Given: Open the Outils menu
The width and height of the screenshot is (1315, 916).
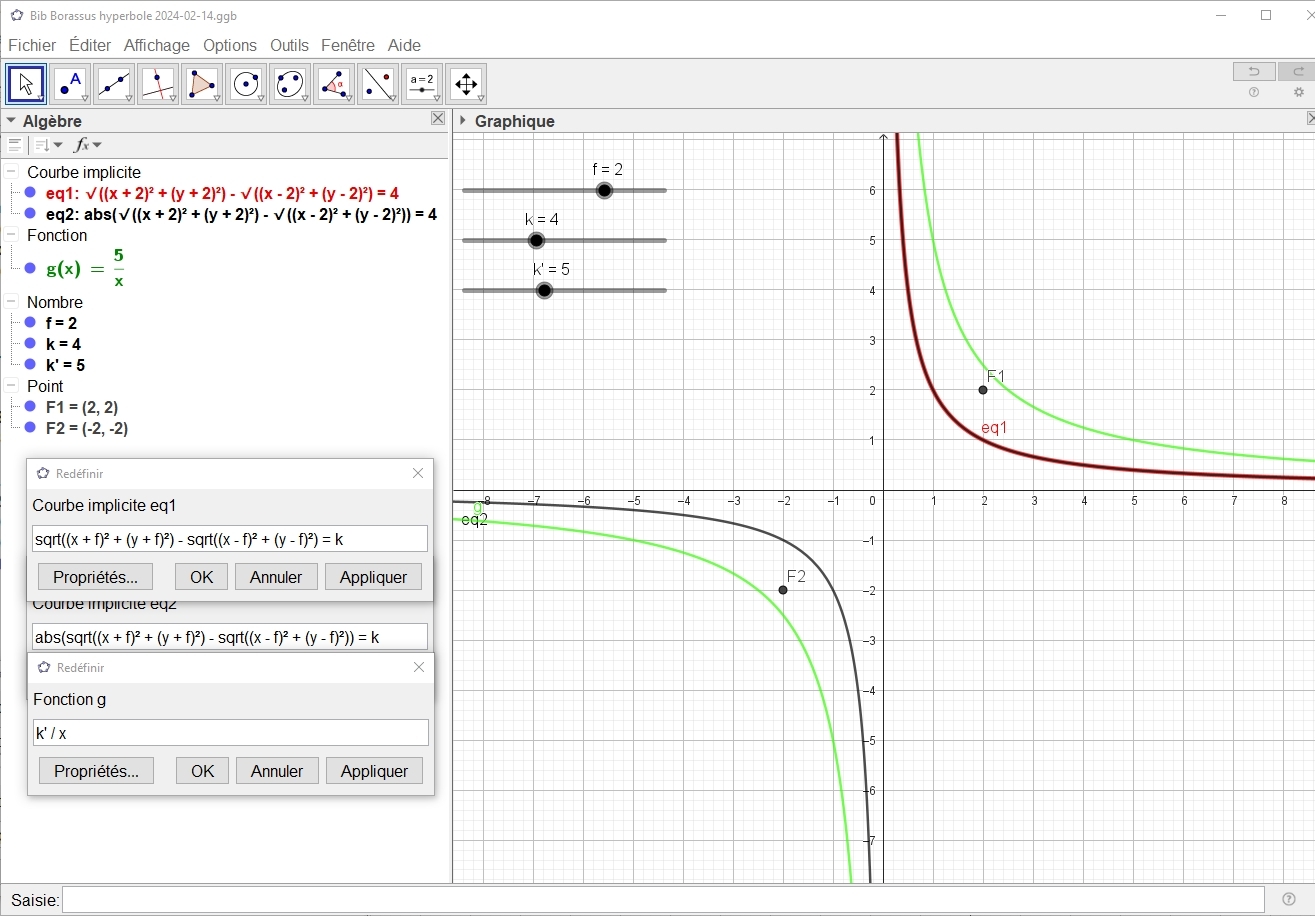Looking at the screenshot, I should pos(290,45).
